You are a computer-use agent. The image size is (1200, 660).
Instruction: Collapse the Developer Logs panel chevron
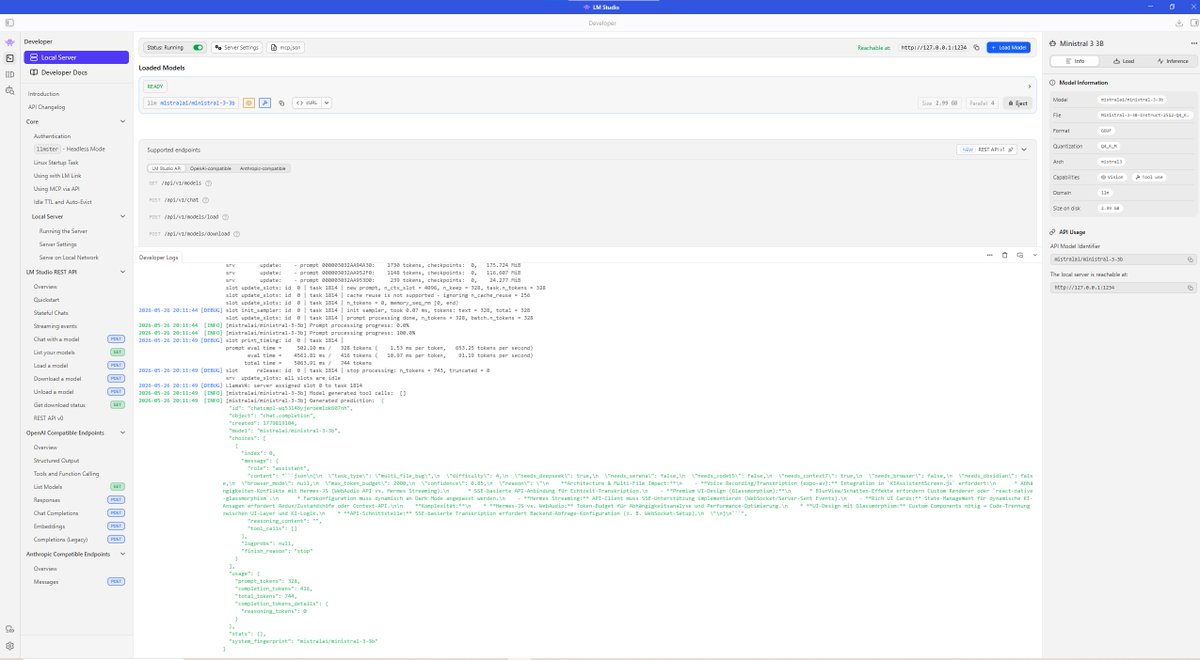pyautogui.click(x=1035, y=255)
